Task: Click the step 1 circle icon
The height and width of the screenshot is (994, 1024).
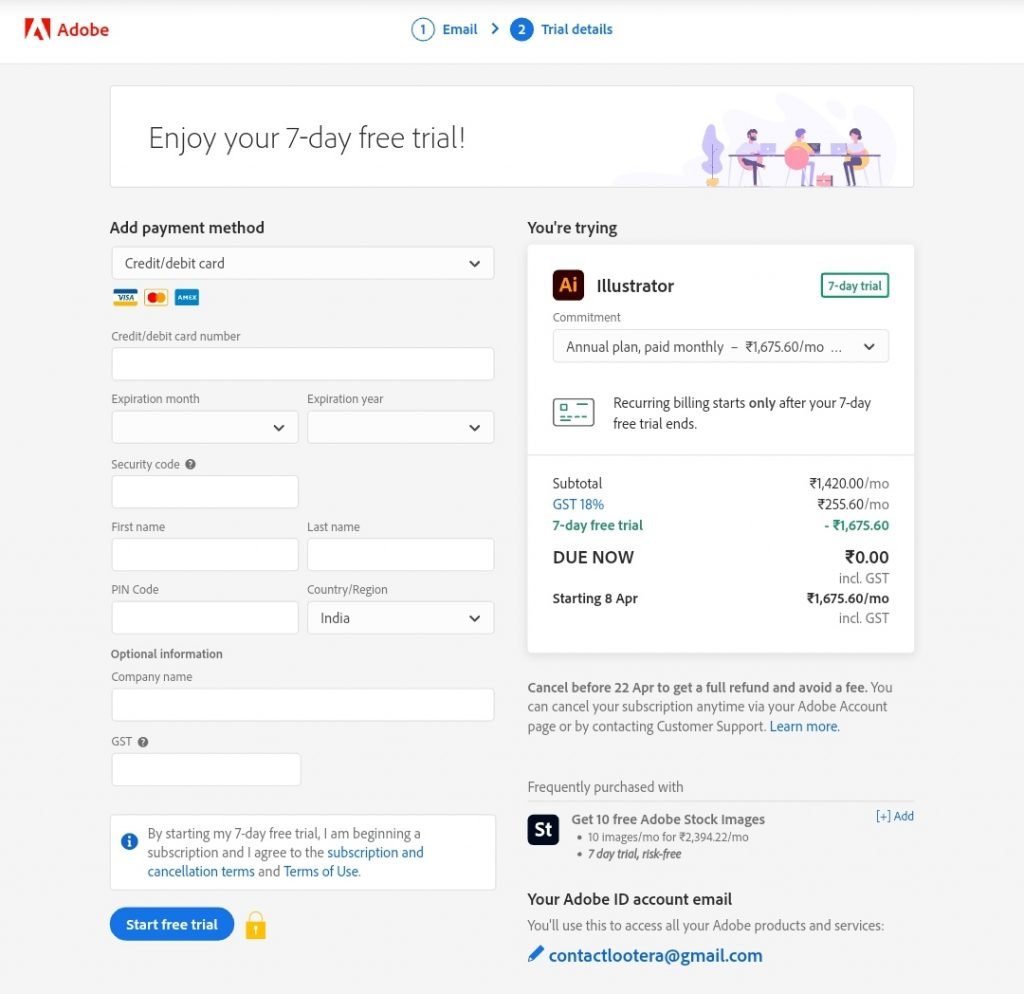Action: tap(423, 29)
